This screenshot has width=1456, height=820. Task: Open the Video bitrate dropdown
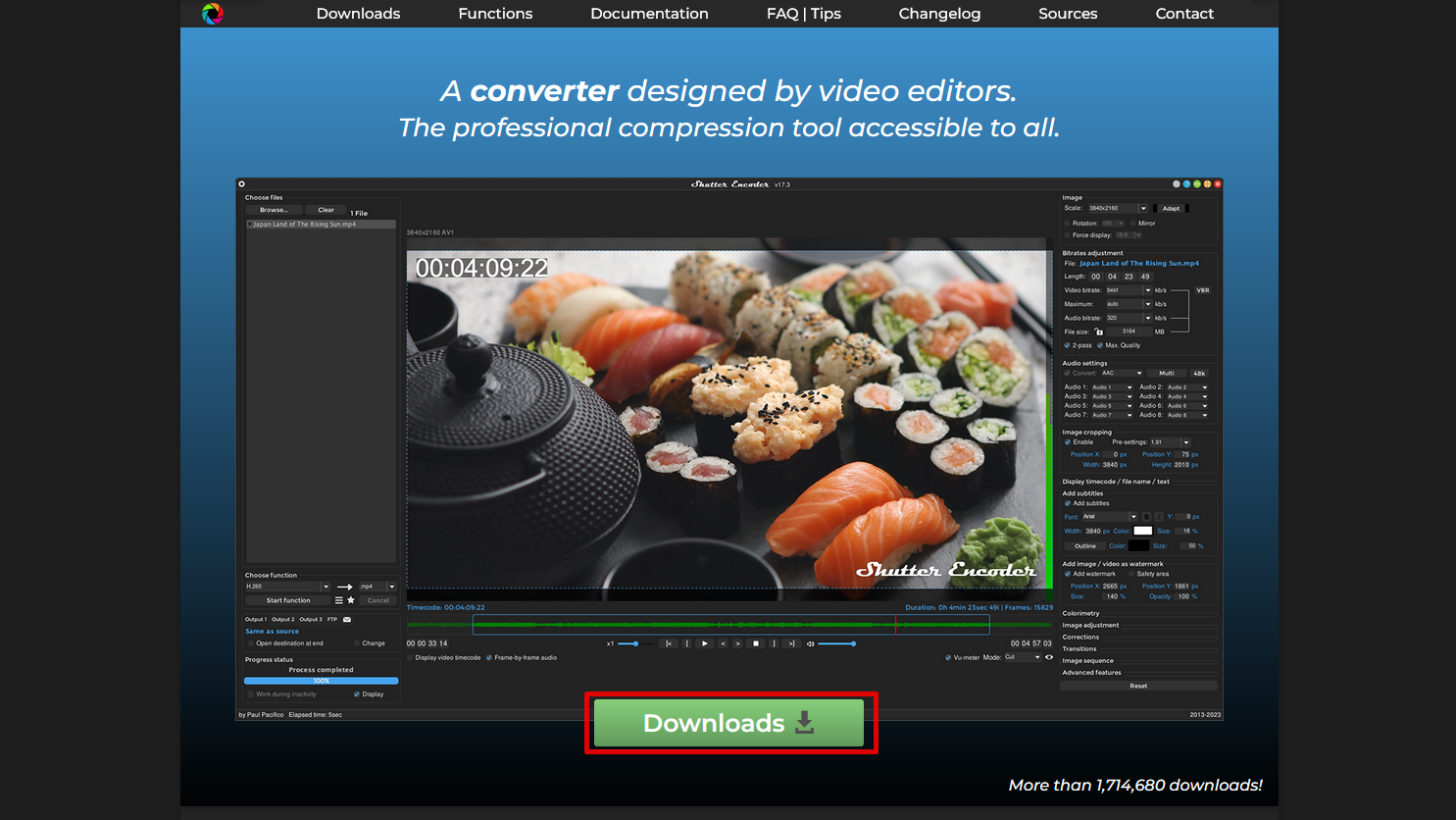[1129, 290]
